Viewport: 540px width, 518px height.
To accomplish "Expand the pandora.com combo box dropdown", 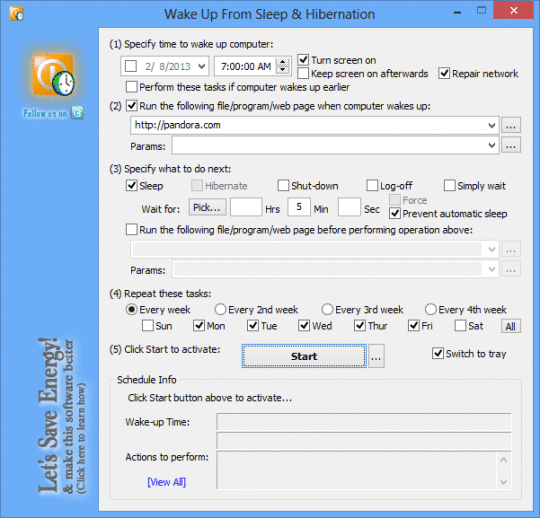I will click(x=492, y=125).
